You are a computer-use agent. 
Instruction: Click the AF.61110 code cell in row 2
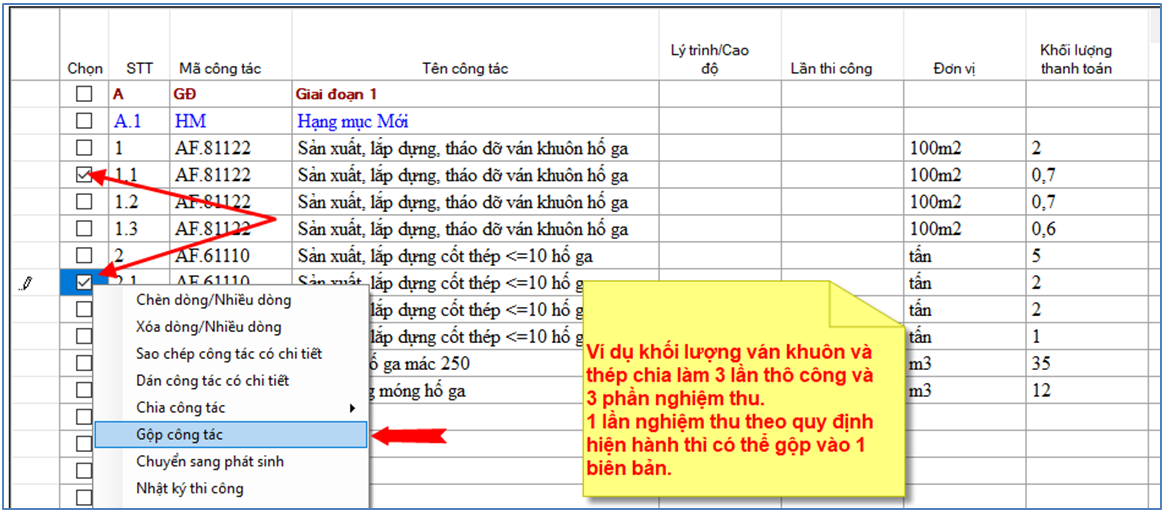231,255
